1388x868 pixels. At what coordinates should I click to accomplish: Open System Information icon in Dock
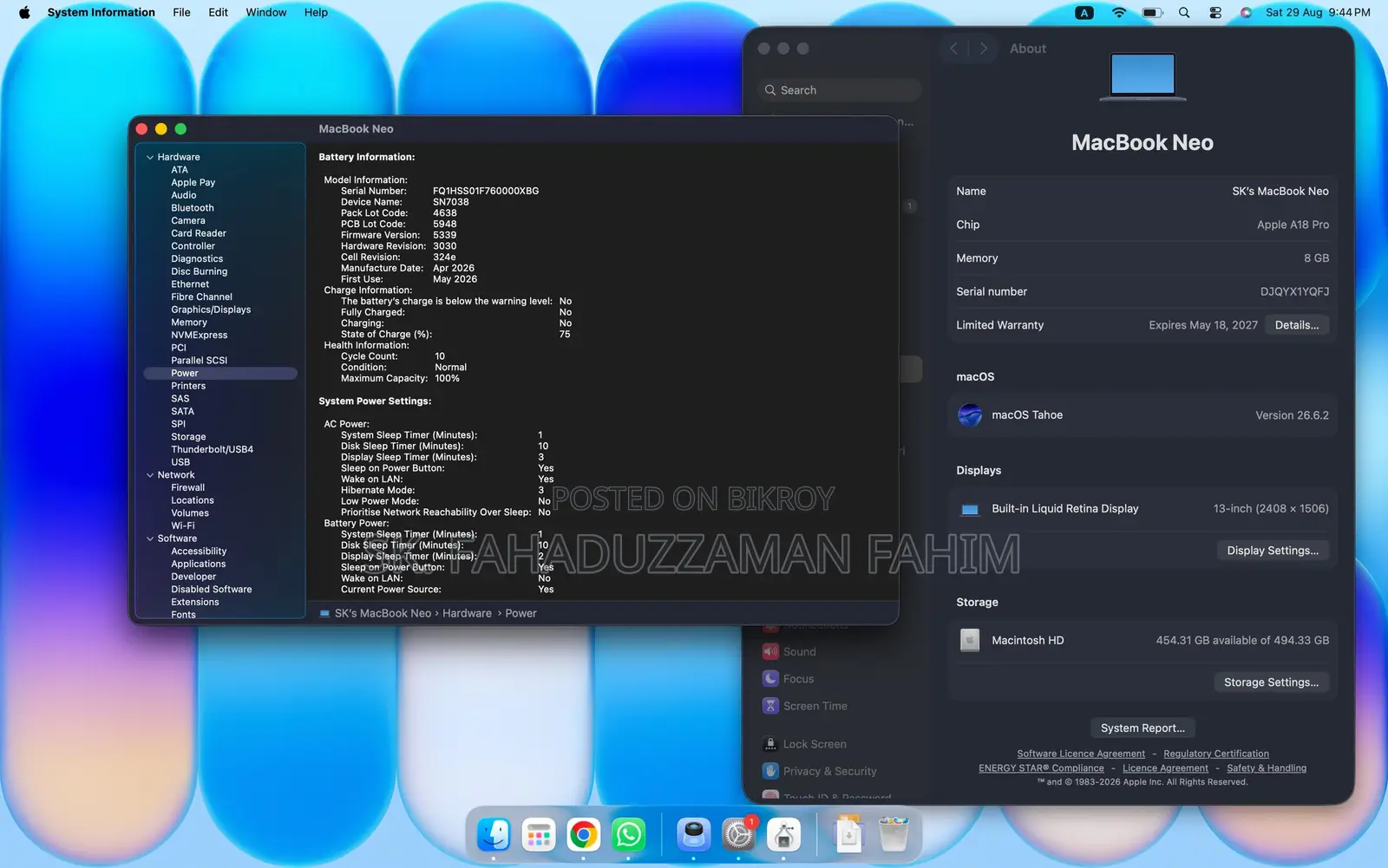pyautogui.click(x=783, y=835)
